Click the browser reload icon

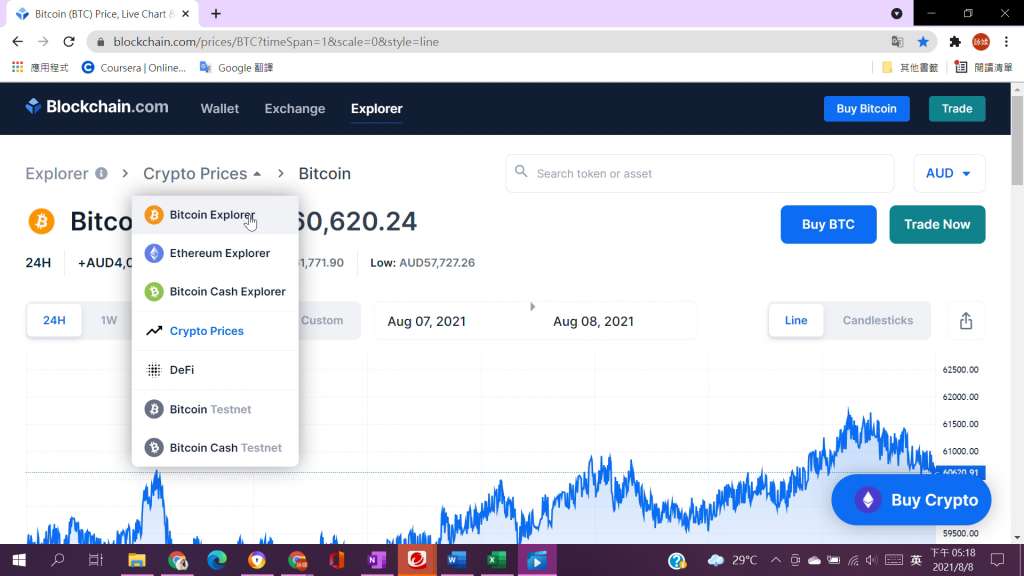69,42
